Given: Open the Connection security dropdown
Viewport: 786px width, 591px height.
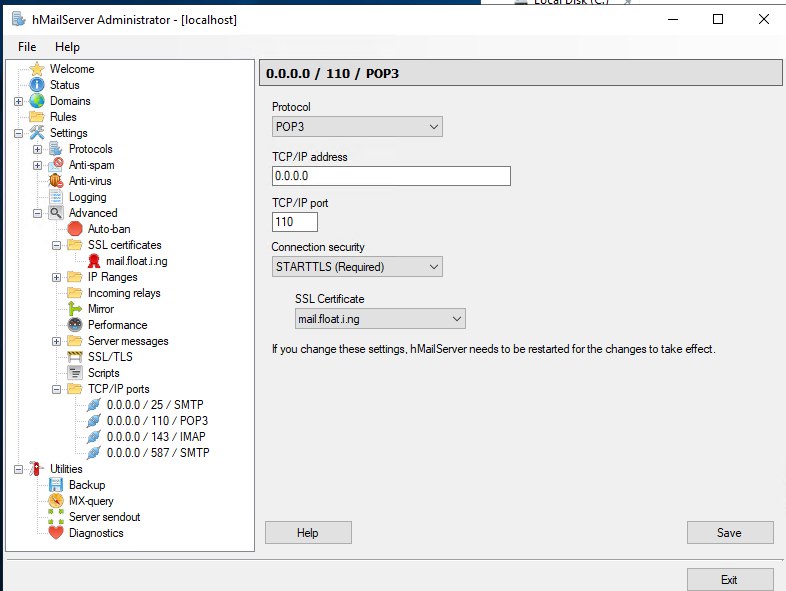Looking at the screenshot, I should (x=357, y=267).
